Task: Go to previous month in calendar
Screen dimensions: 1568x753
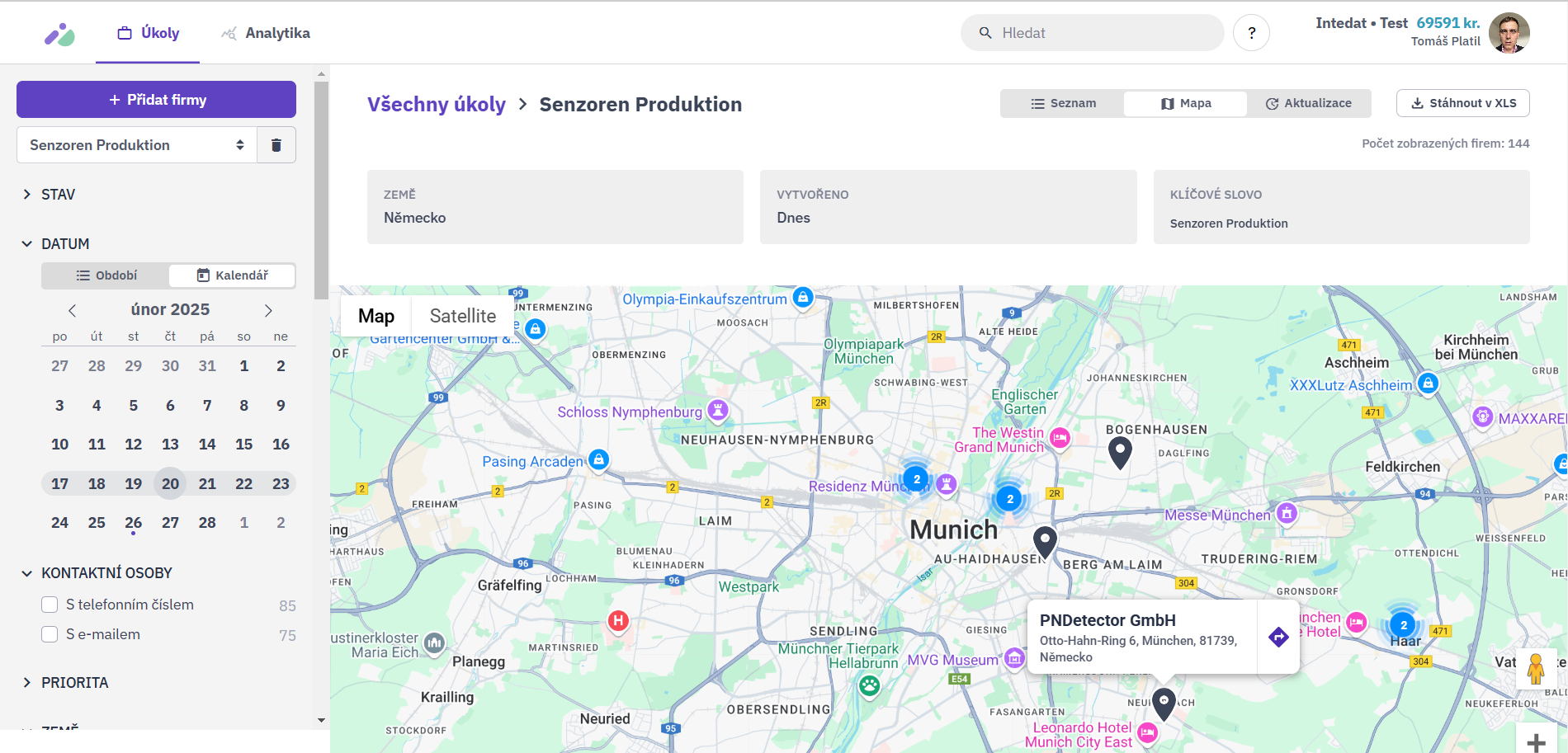Action: coord(73,310)
